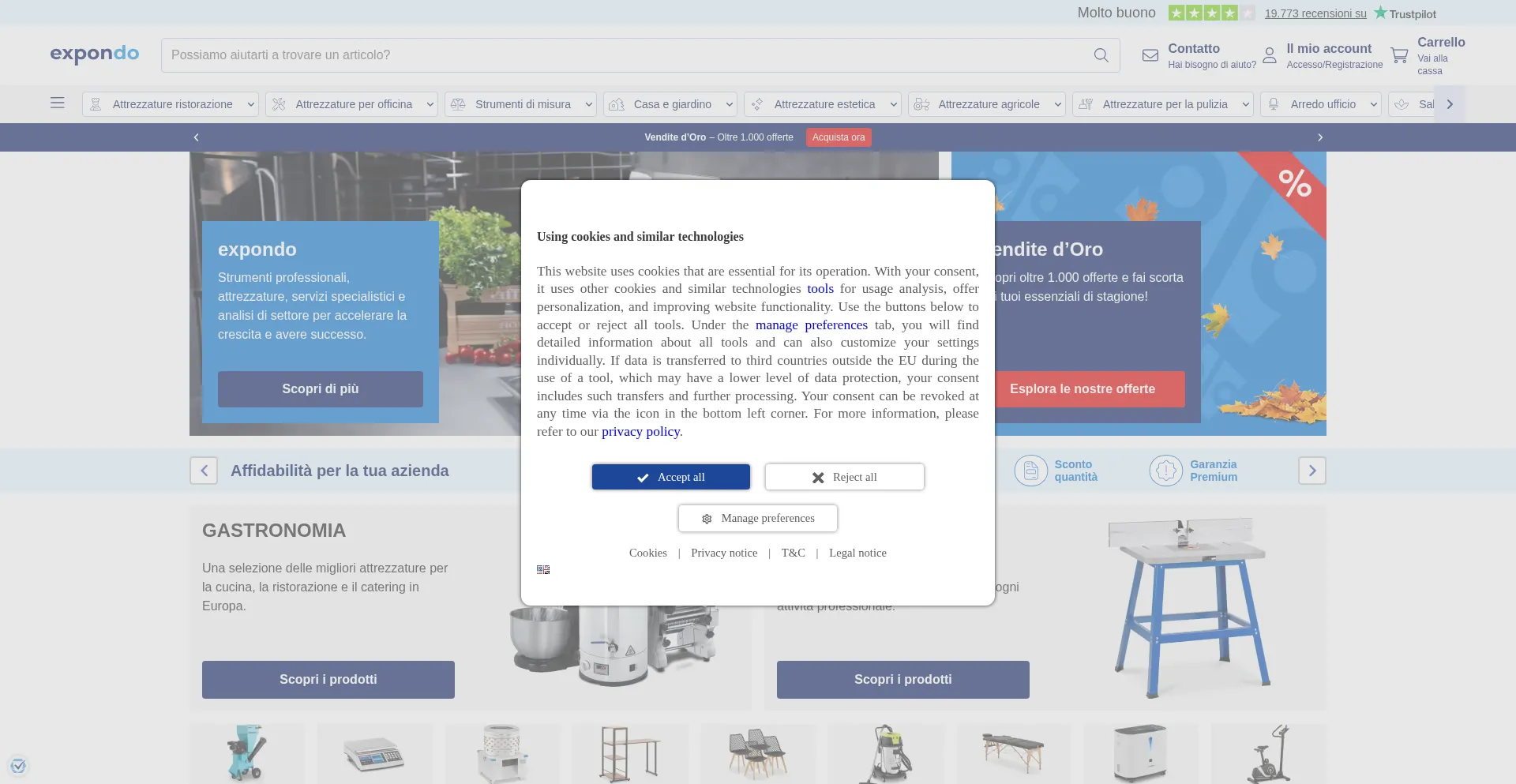This screenshot has width=1516, height=784.
Task: Click 19.773 recensioni su Trustpilot link
Action: tap(1315, 13)
